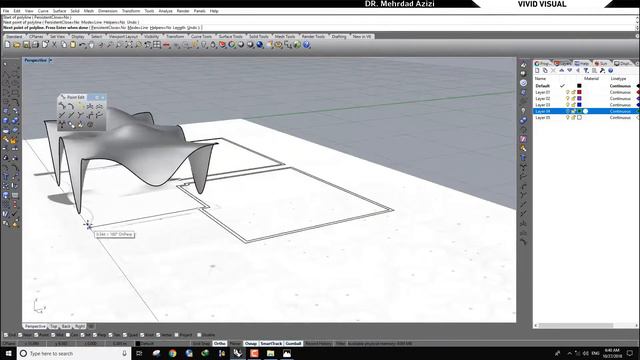Viewport: 640px width, 360px height.
Task: Toggle the End osnap checkbox
Action: click(x=6, y=335)
